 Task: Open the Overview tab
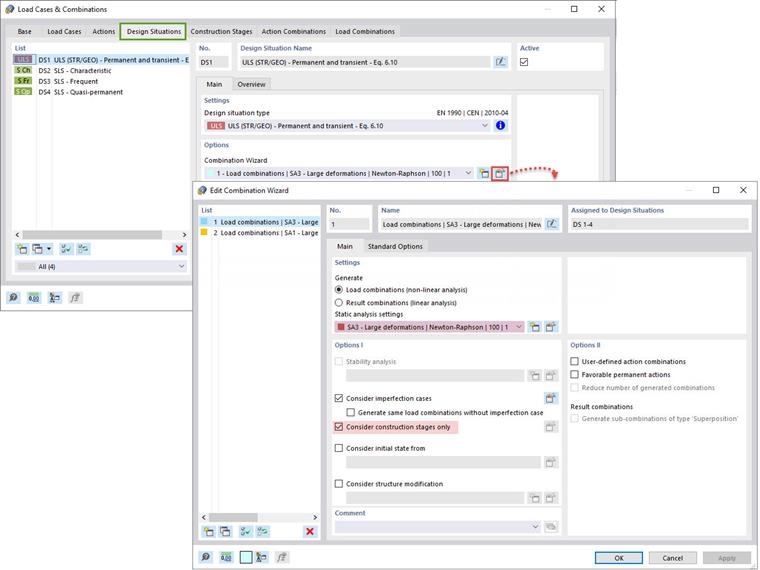(251, 84)
